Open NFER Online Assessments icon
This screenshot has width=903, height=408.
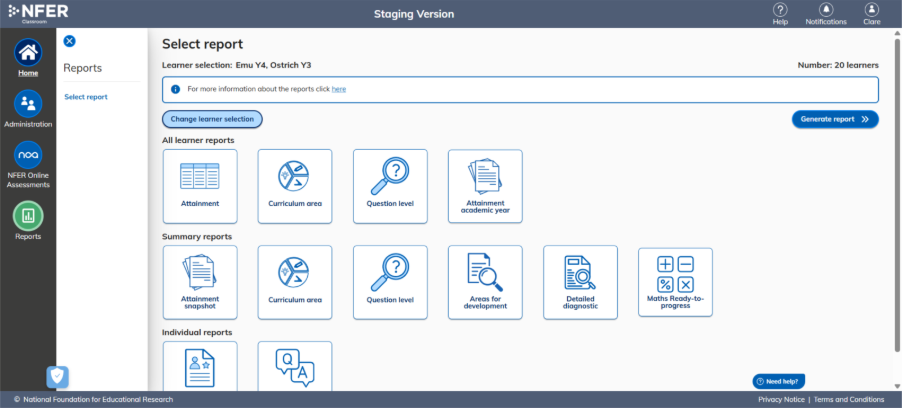click(x=28, y=155)
